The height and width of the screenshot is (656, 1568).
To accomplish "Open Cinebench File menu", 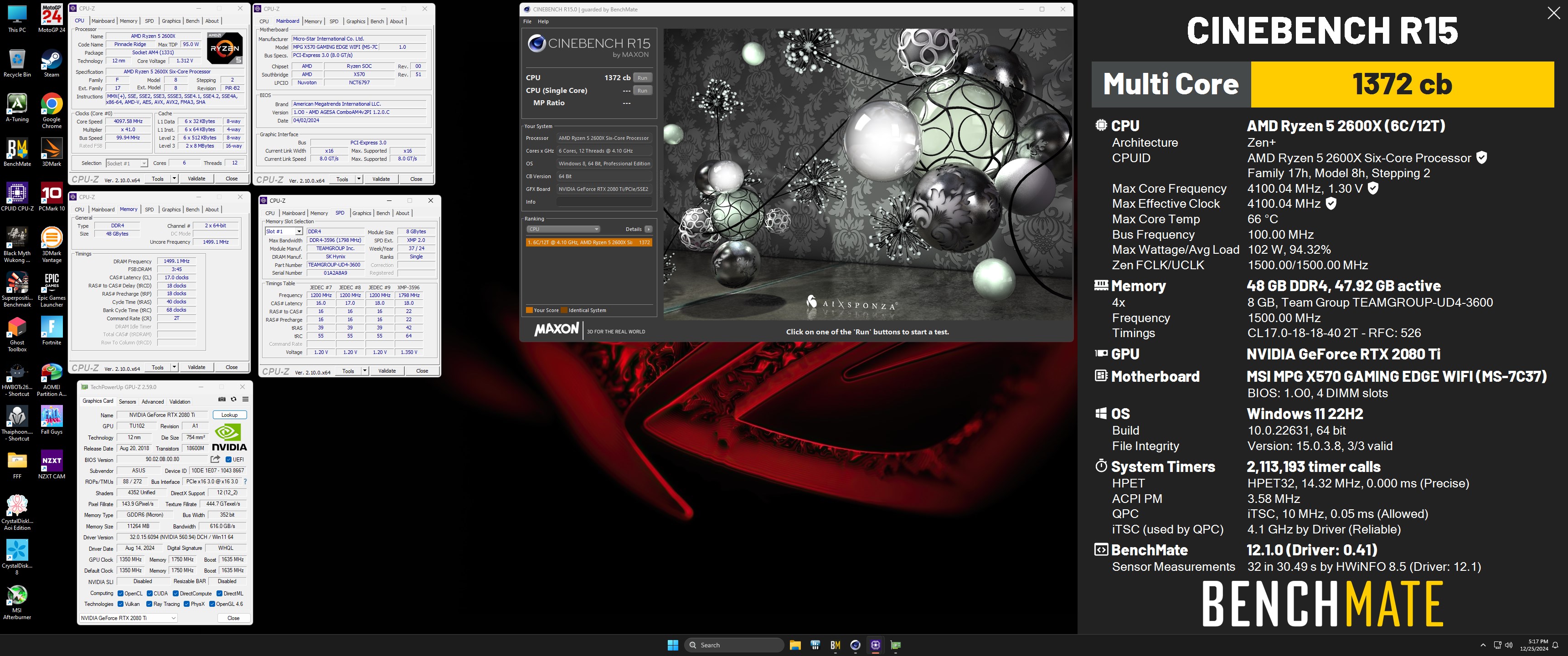I will [x=527, y=21].
